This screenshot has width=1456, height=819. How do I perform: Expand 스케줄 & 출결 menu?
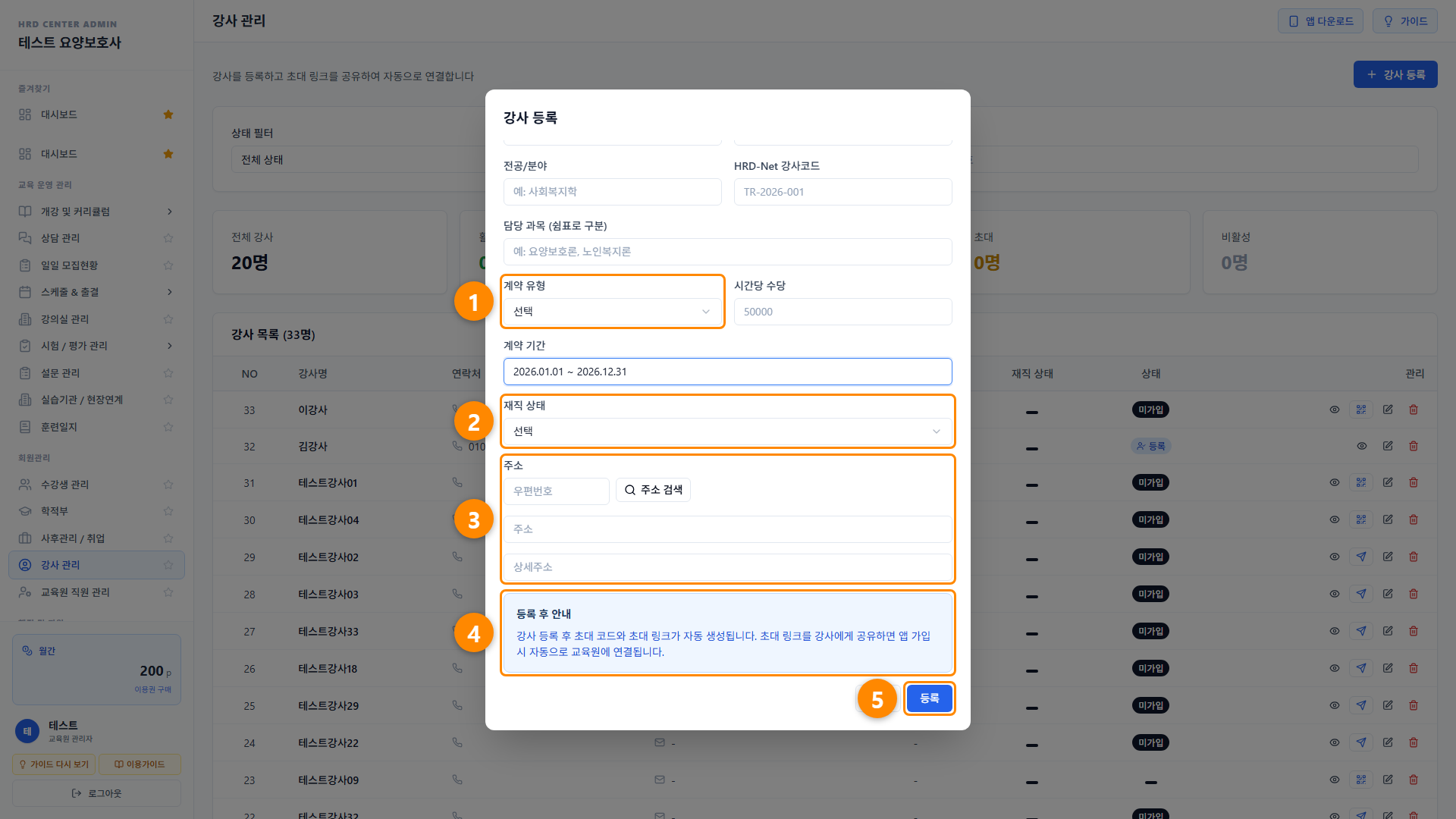point(96,292)
